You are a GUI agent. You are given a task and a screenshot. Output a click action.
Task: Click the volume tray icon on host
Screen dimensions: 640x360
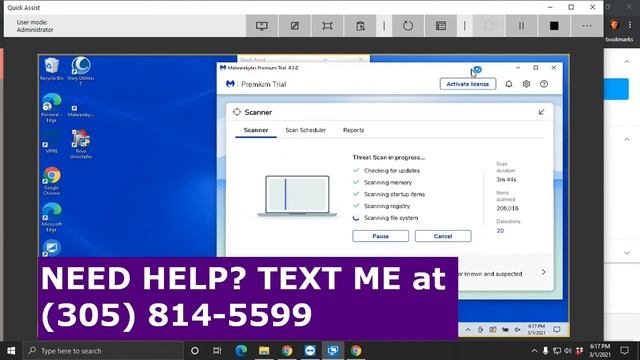[x=568, y=351]
